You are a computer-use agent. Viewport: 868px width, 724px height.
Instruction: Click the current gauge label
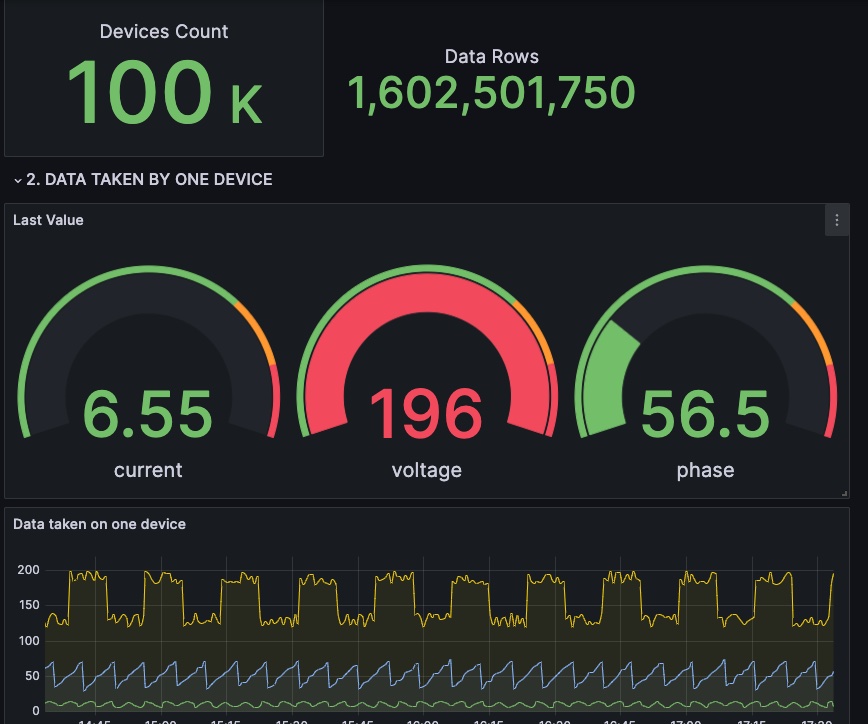[x=148, y=470]
